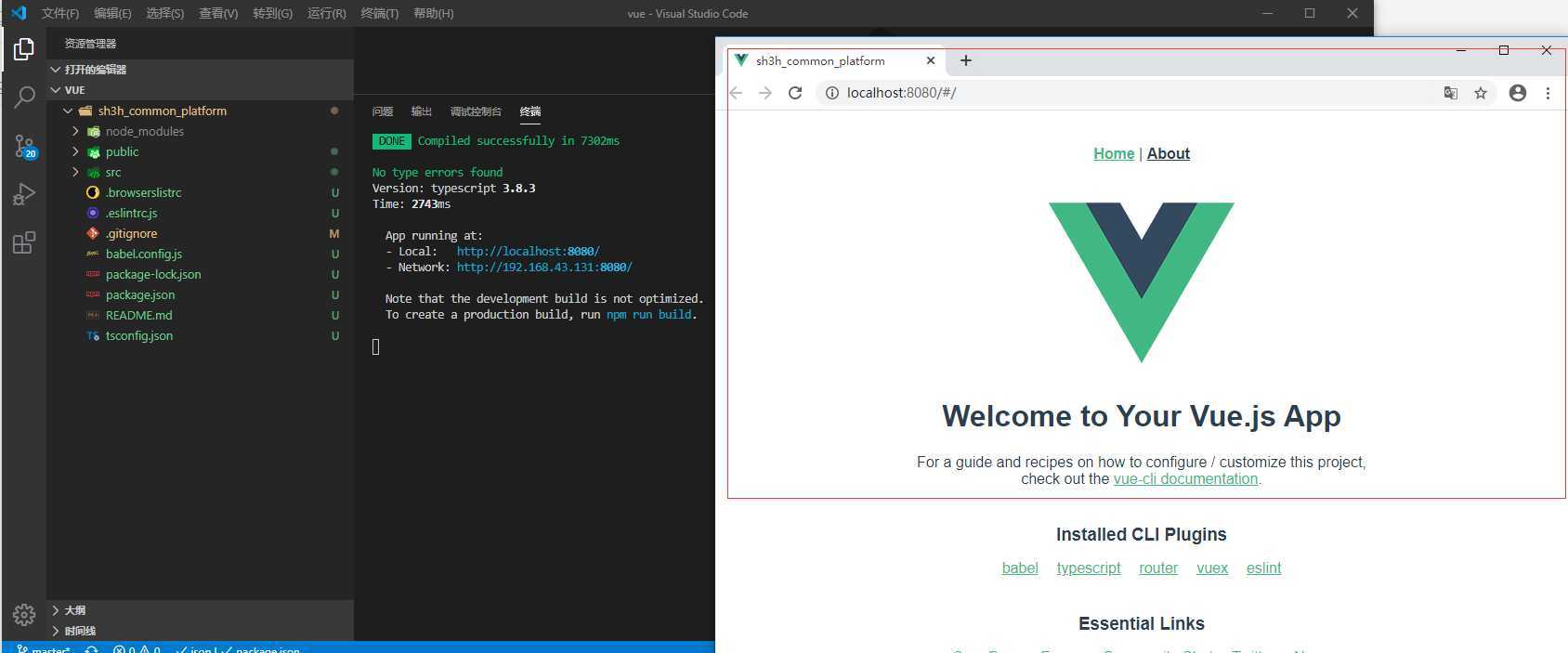This screenshot has width=1568, height=653.
Task: Open the vuex plugin link
Action: (1212, 568)
